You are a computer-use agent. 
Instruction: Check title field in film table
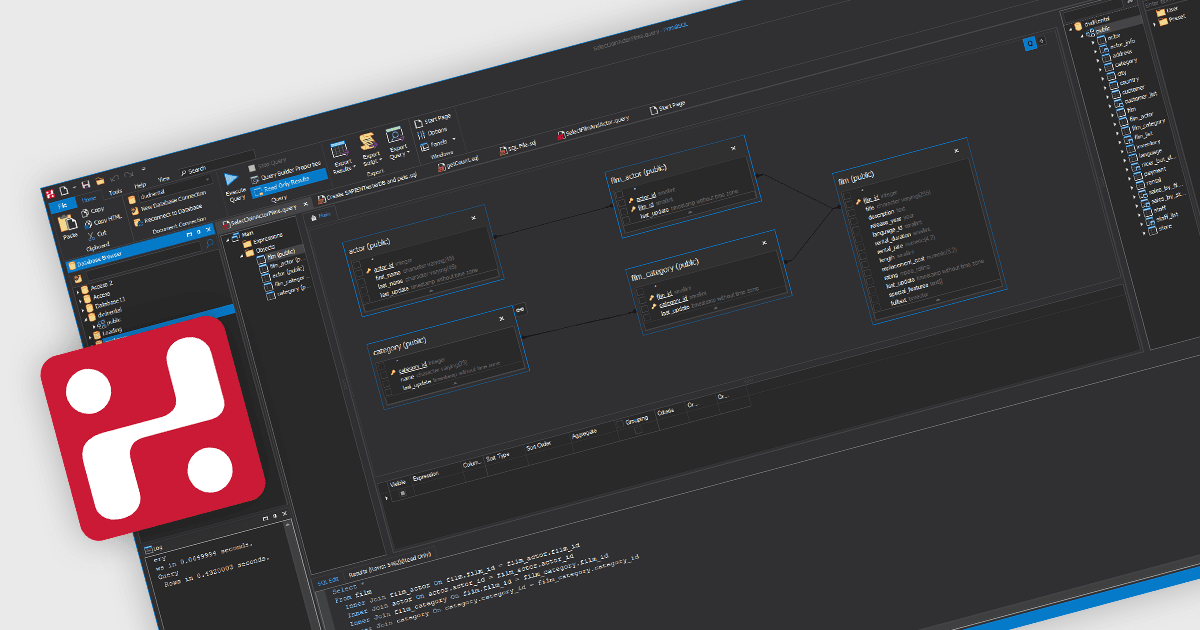click(852, 213)
